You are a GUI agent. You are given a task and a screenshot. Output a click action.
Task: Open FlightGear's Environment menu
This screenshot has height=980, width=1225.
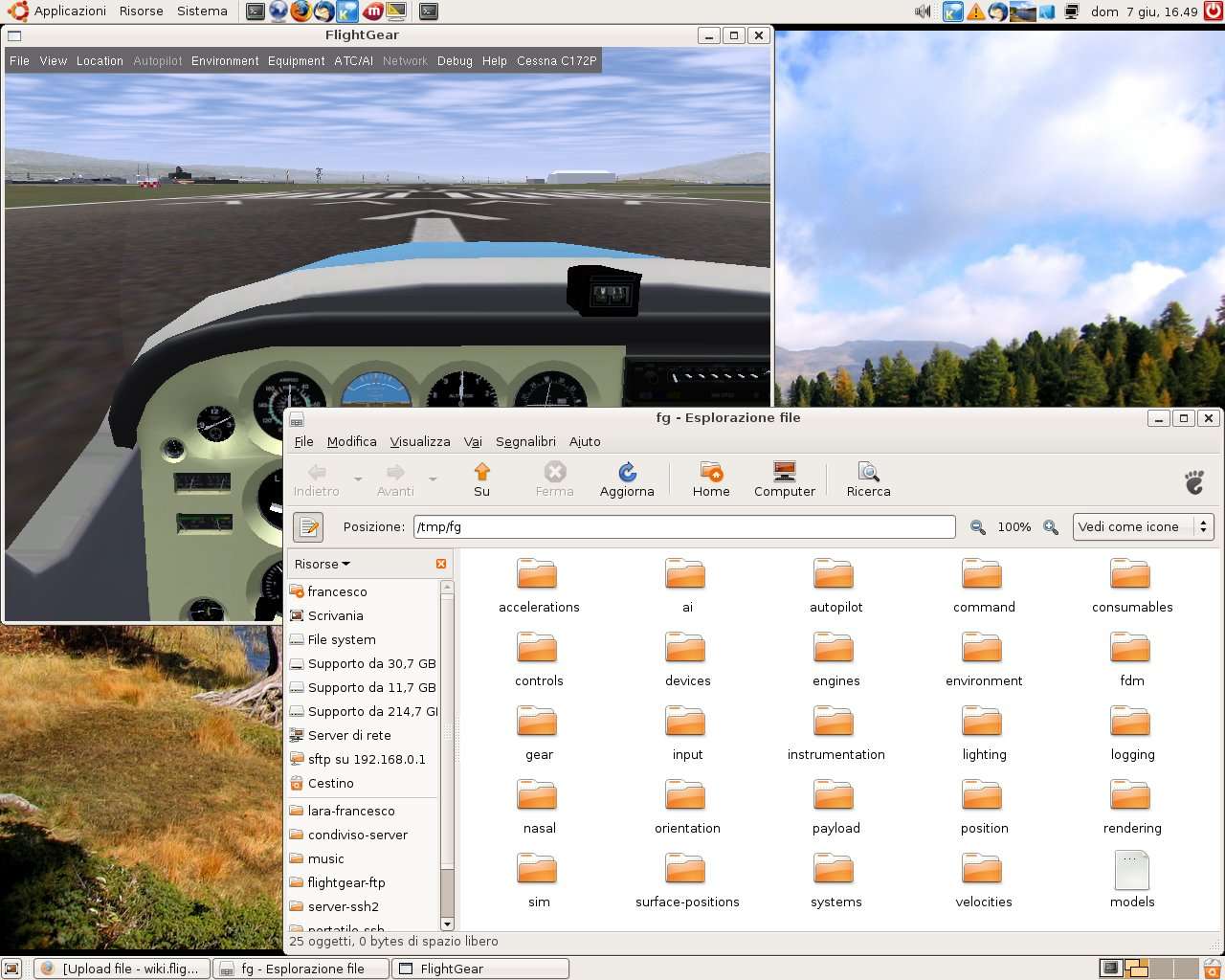pyautogui.click(x=225, y=60)
